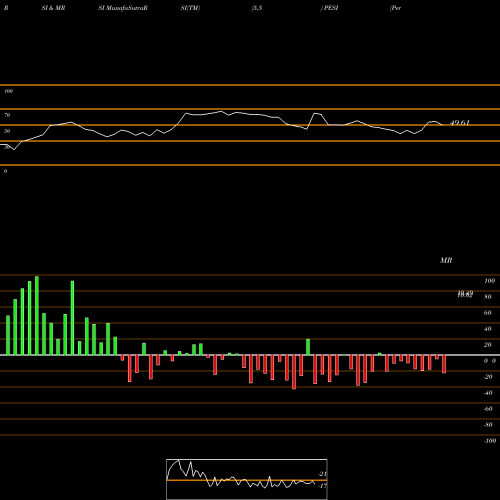Viewport: 500px width, 500px height.
Task: Select the 'SI & MR' header text
Action: coord(53,8)
